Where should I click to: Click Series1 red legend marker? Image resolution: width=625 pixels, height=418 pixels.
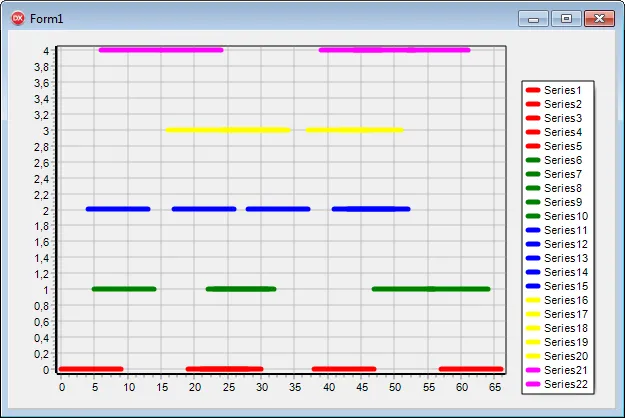click(533, 90)
